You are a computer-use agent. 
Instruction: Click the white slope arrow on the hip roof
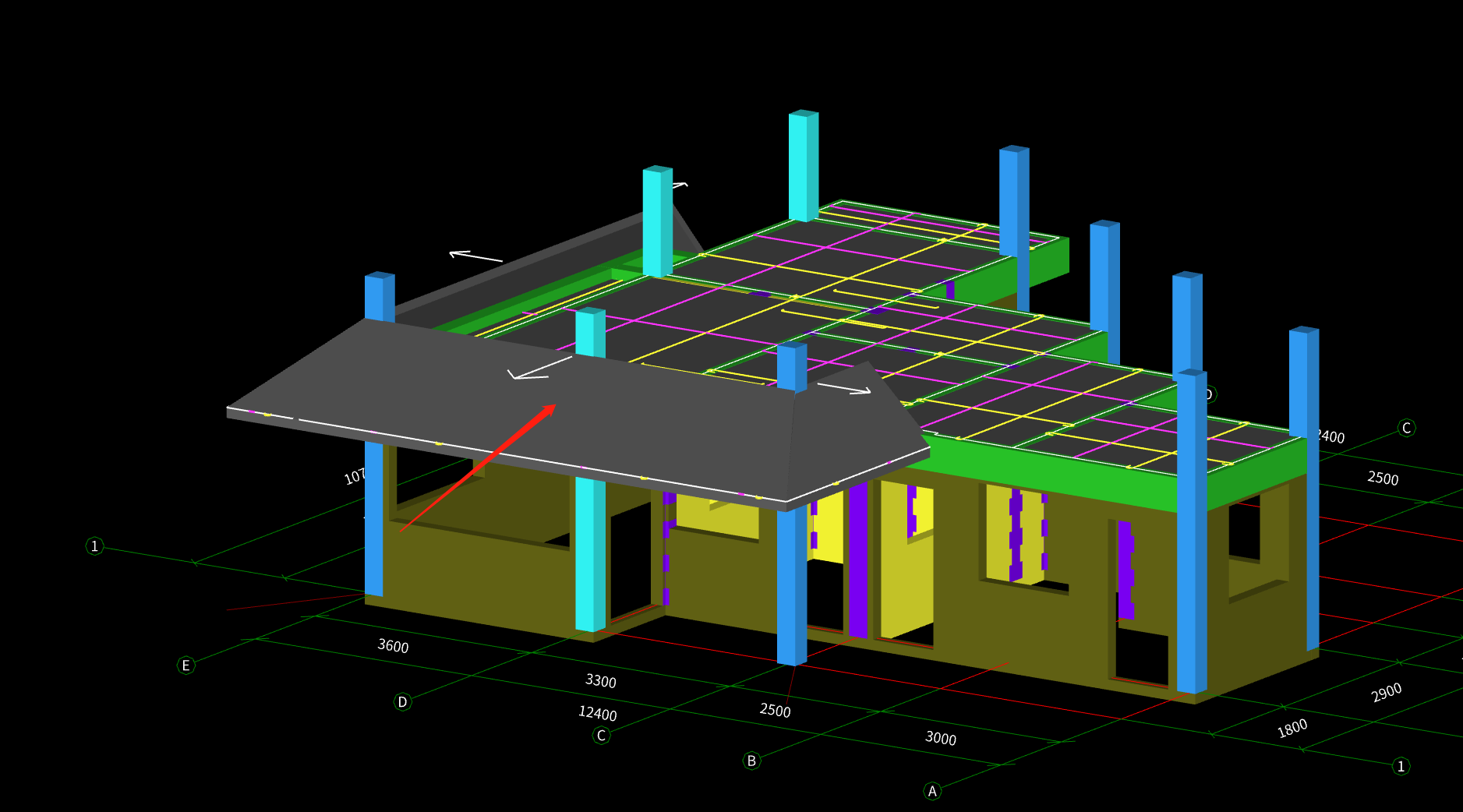(x=844, y=388)
